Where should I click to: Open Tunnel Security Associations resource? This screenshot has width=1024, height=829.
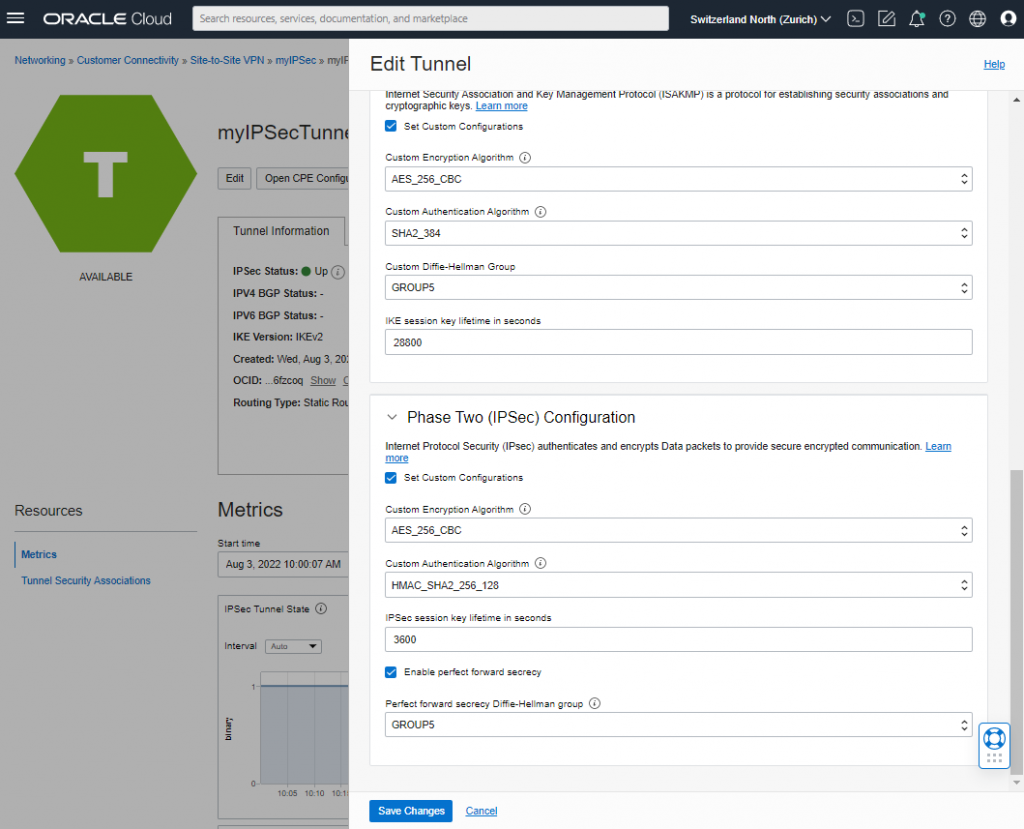tap(86, 581)
